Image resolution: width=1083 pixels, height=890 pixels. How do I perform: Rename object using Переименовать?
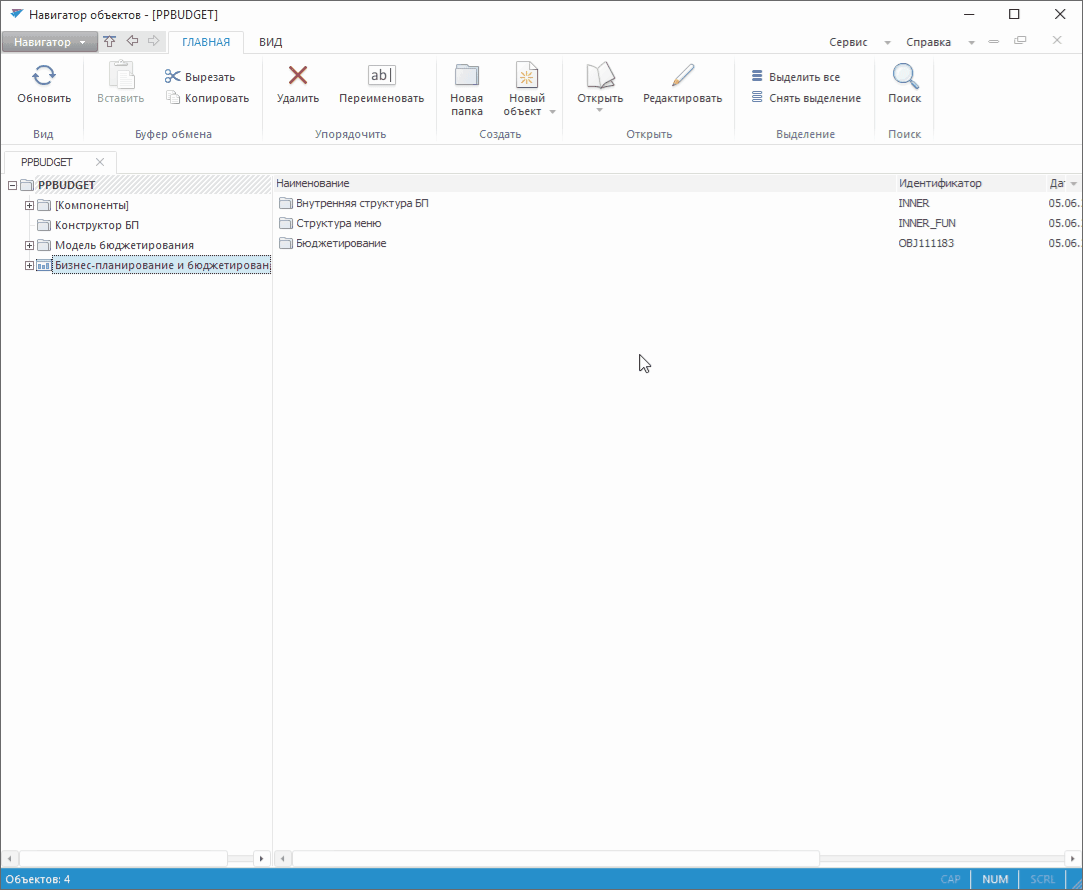pyautogui.click(x=381, y=84)
